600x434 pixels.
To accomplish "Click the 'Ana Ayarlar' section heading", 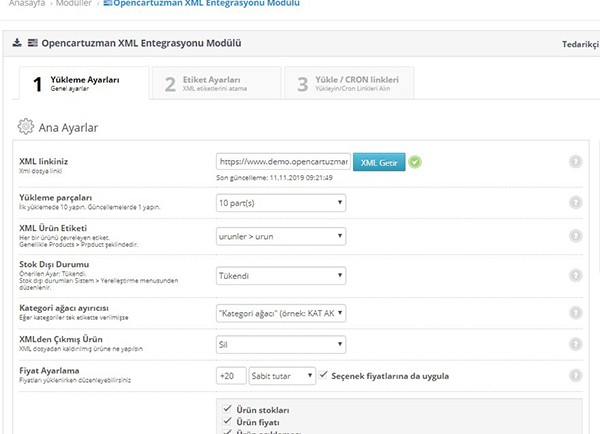I will click(68, 127).
